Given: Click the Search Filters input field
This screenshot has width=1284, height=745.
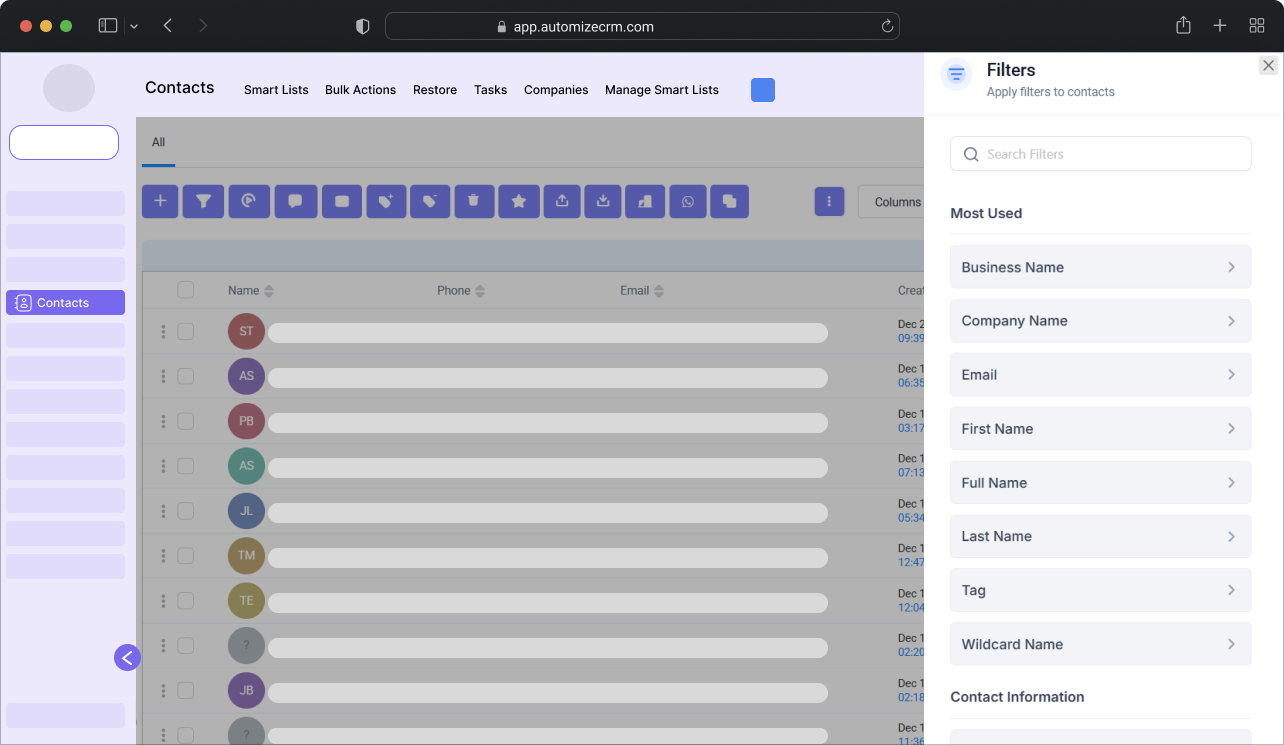Looking at the screenshot, I should click(1100, 154).
